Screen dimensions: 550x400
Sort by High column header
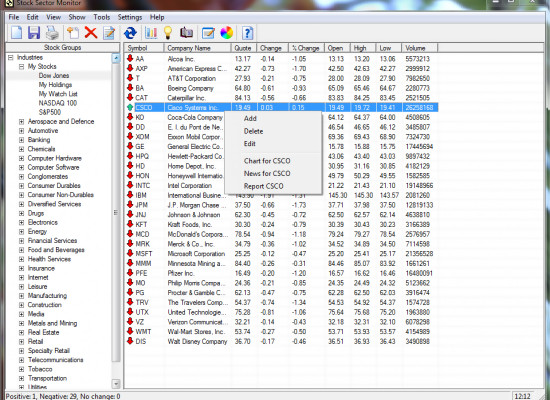click(x=363, y=48)
